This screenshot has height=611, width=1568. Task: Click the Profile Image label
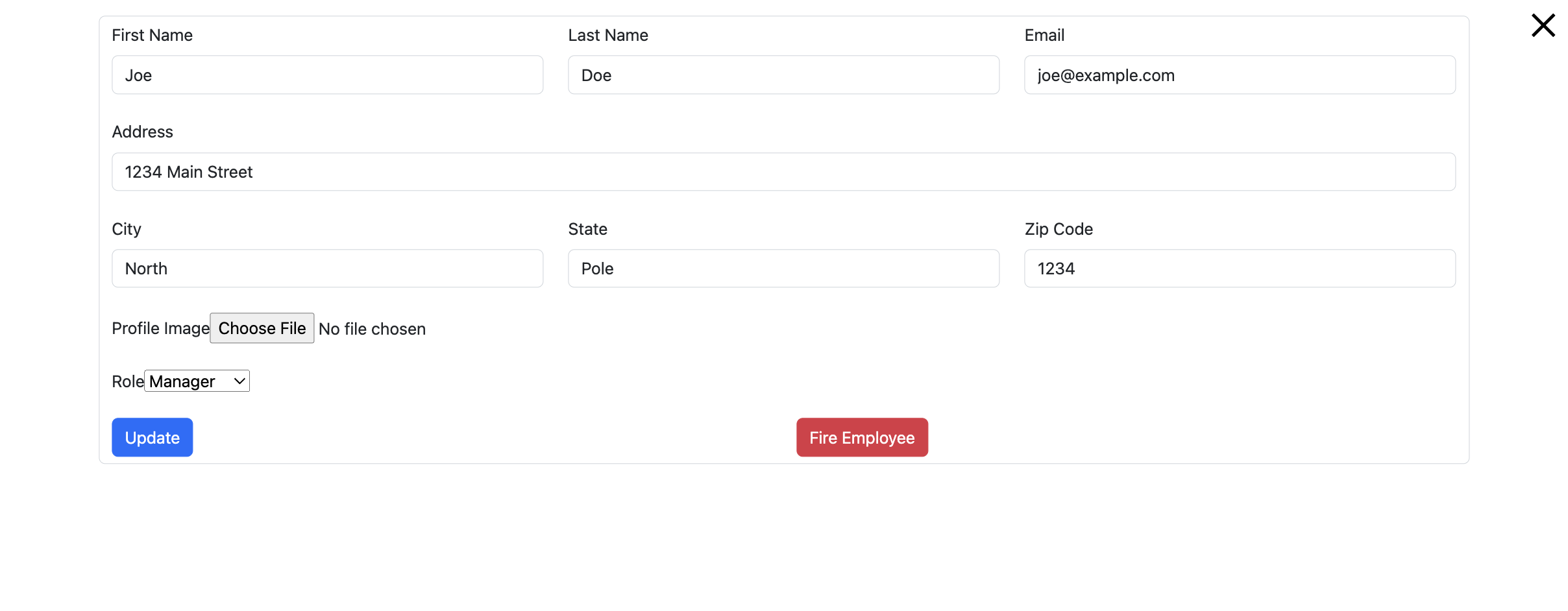coord(160,328)
